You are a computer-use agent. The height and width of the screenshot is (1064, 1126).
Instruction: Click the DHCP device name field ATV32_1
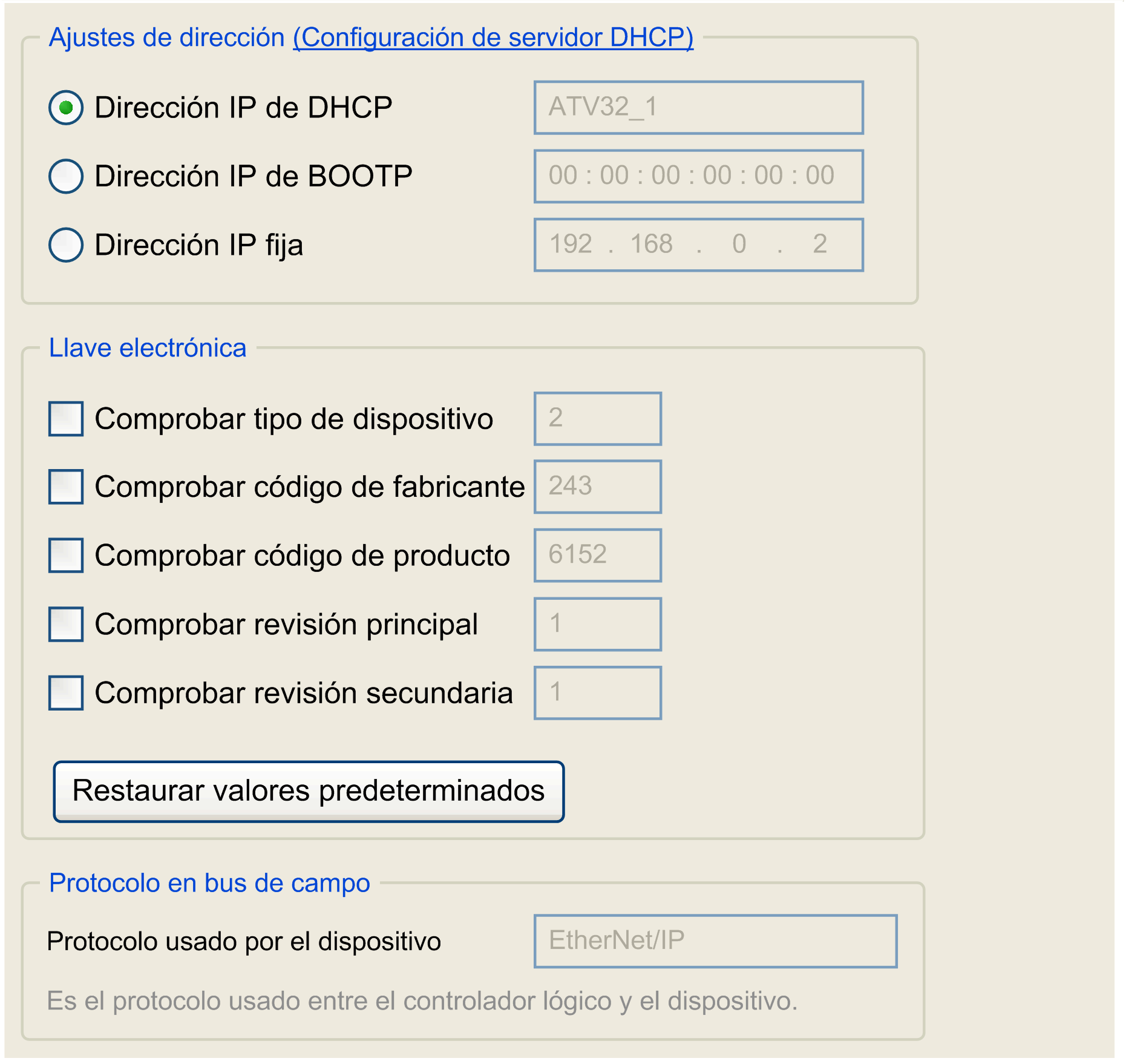pos(698,108)
